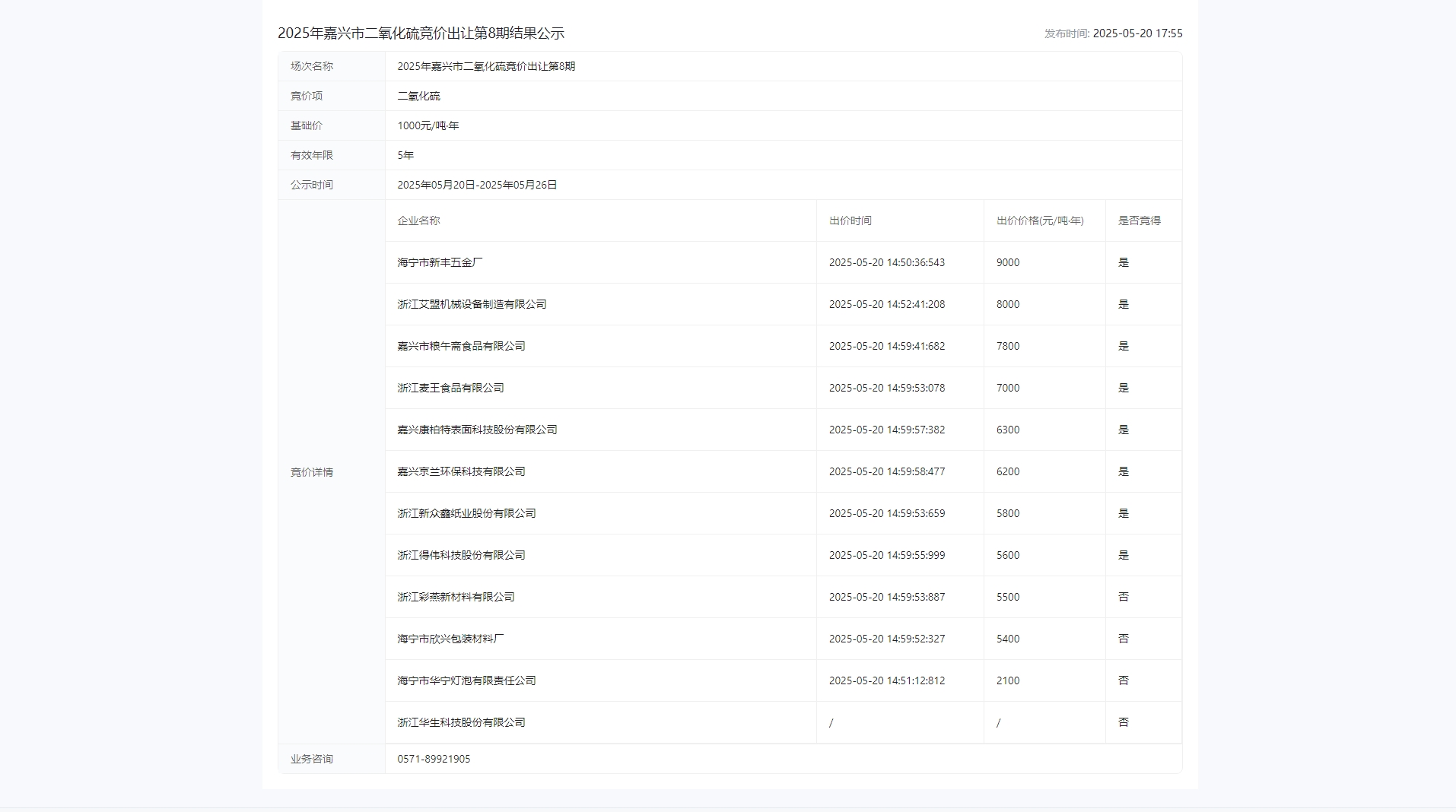Click the 公示时间 label
The width and height of the screenshot is (1456, 812).
[x=312, y=185]
